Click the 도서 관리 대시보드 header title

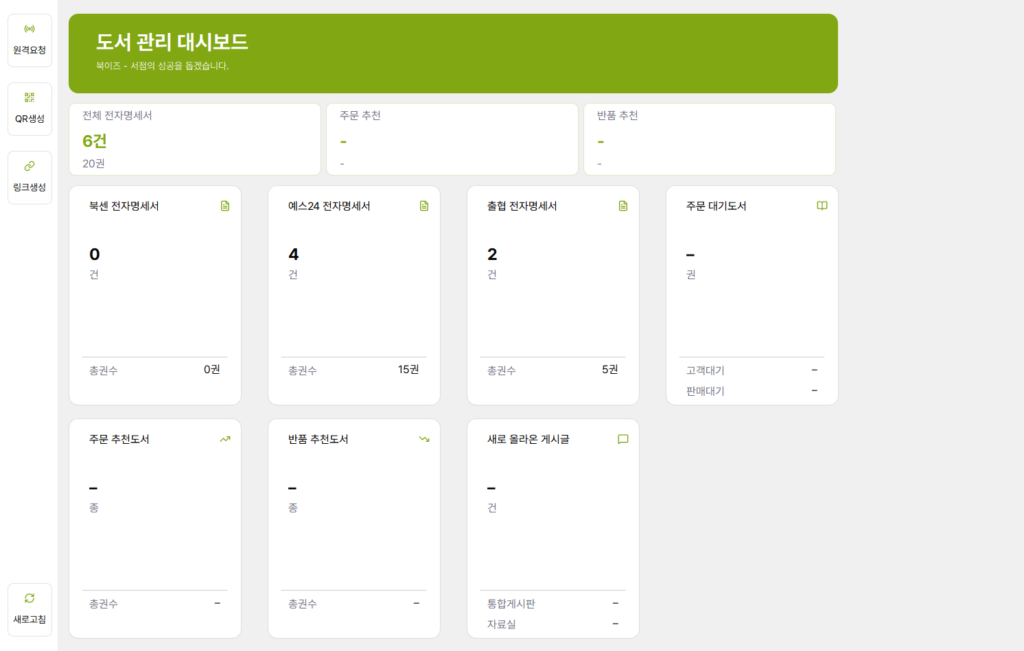coord(172,42)
